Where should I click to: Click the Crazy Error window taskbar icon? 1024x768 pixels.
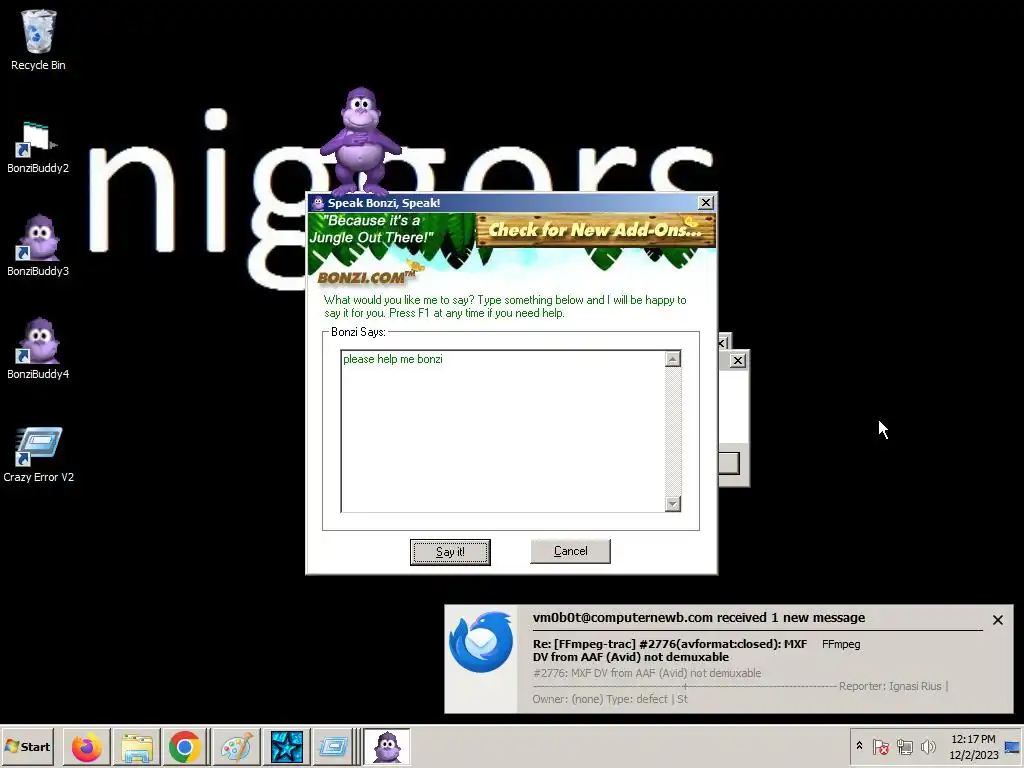(333, 746)
